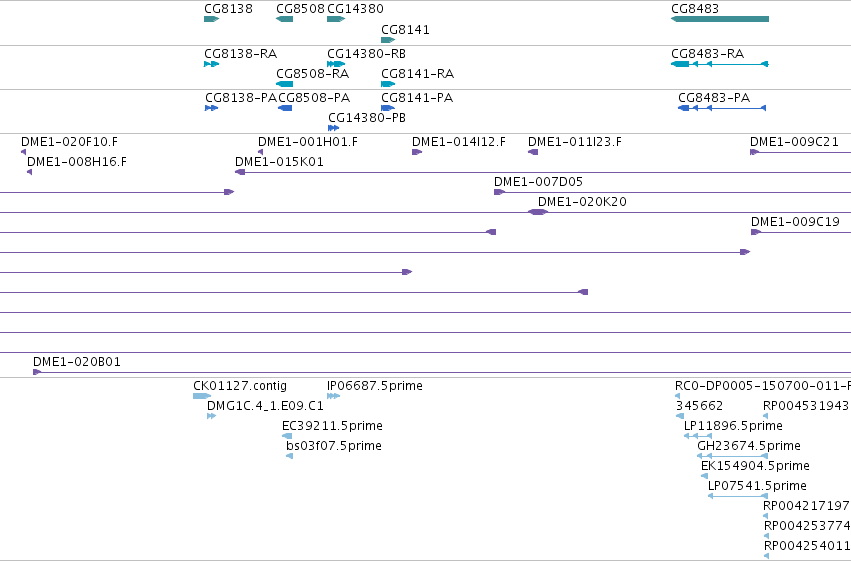851x561 pixels.
Task: Select the CG8483-PA protein feature
Action: point(722,108)
